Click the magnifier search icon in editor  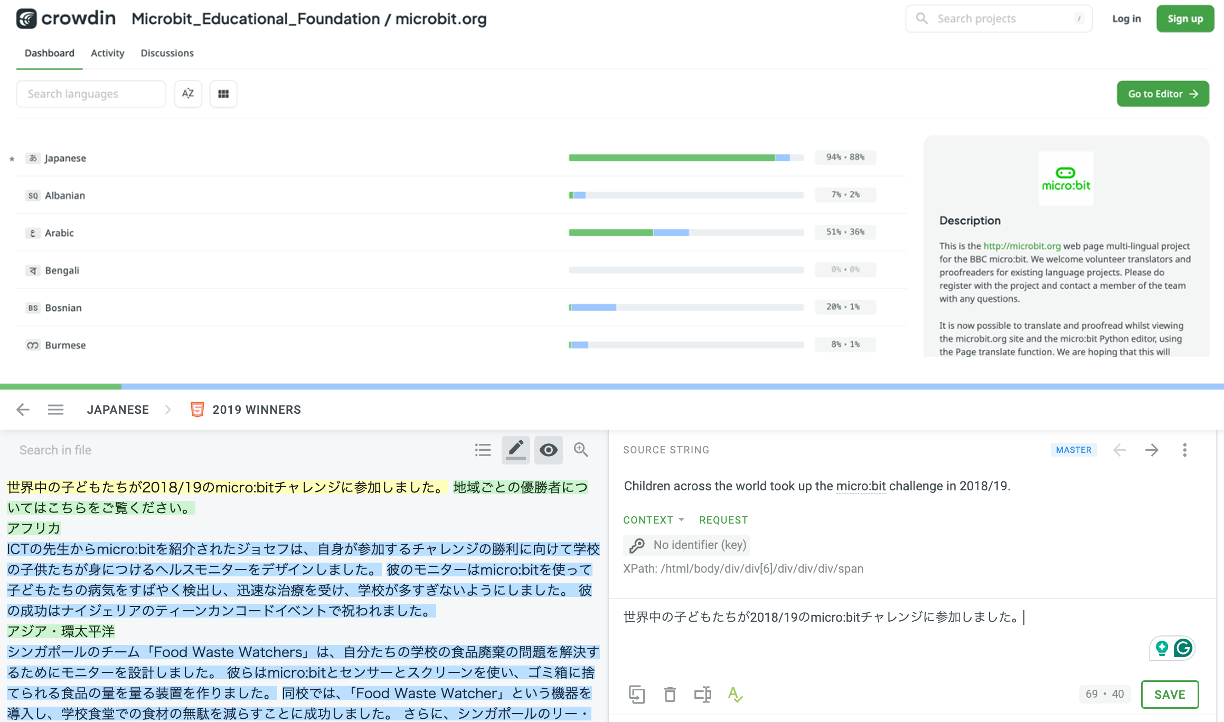581,450
